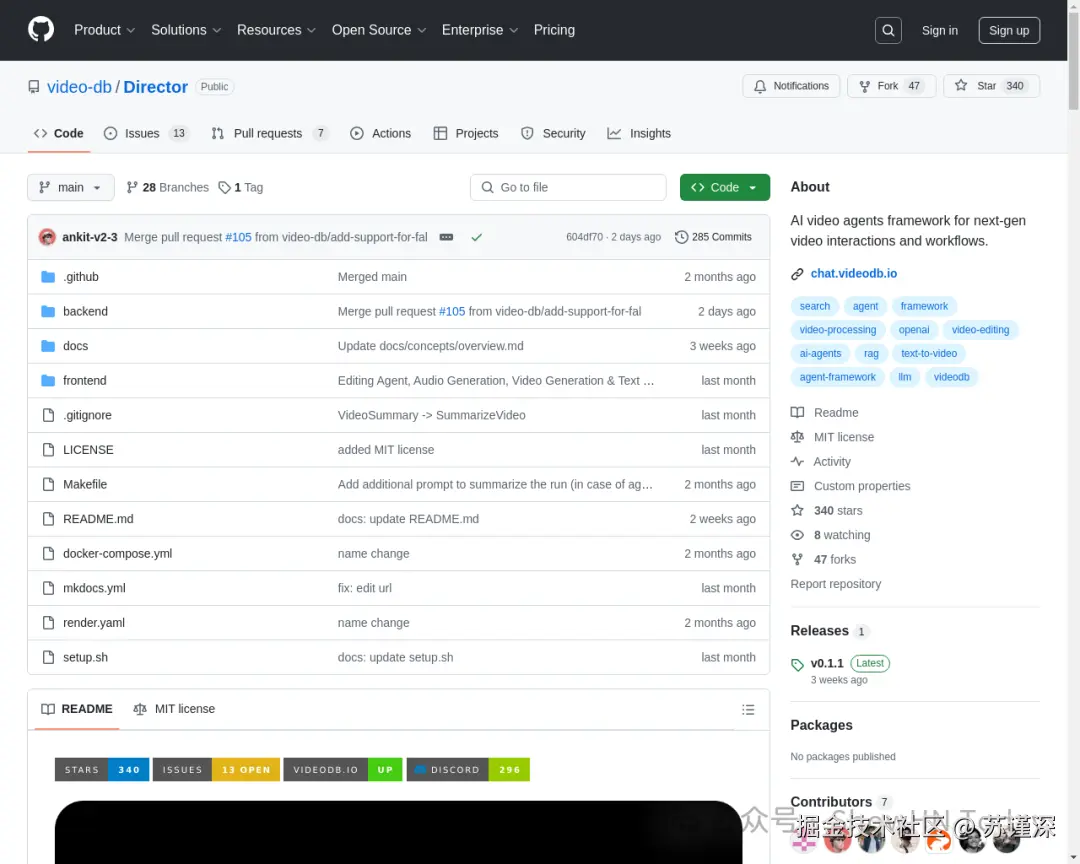Click the tag icon next to 1 Tag

point(225,187)
